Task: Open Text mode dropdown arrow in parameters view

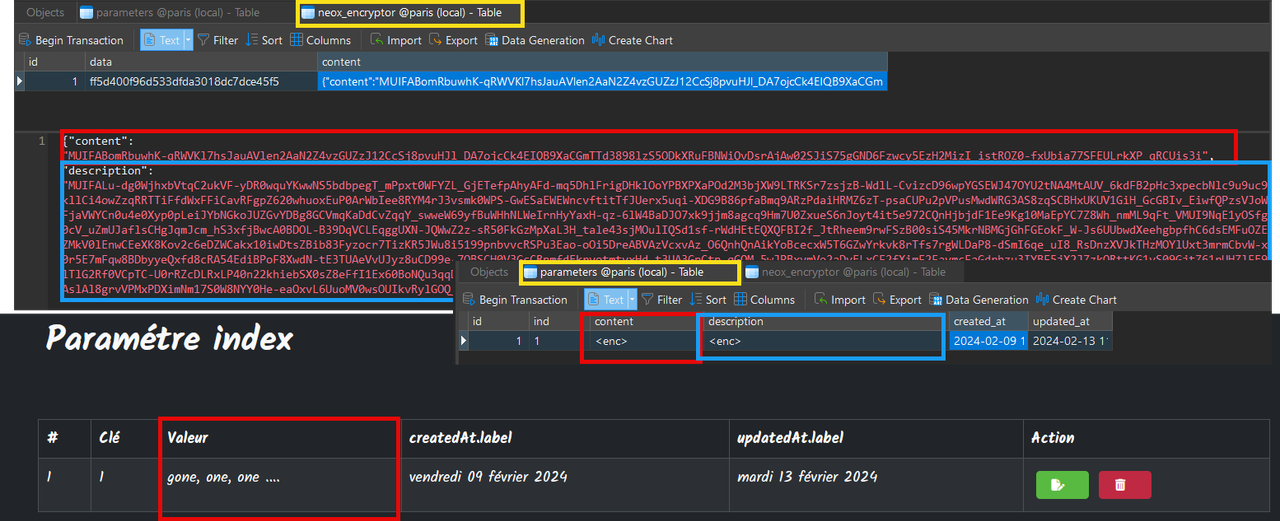Action: point(631,299)
